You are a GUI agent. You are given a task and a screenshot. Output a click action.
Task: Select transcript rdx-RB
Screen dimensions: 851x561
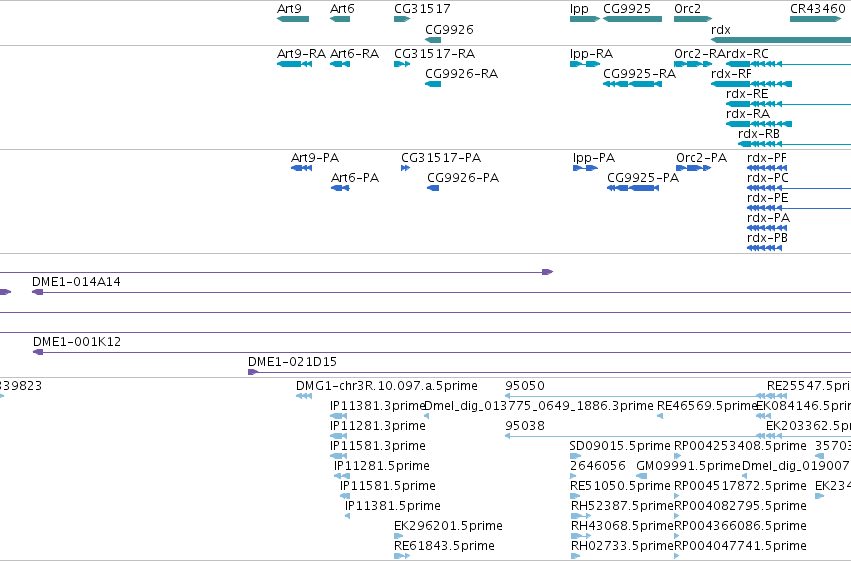coord(795,144)
